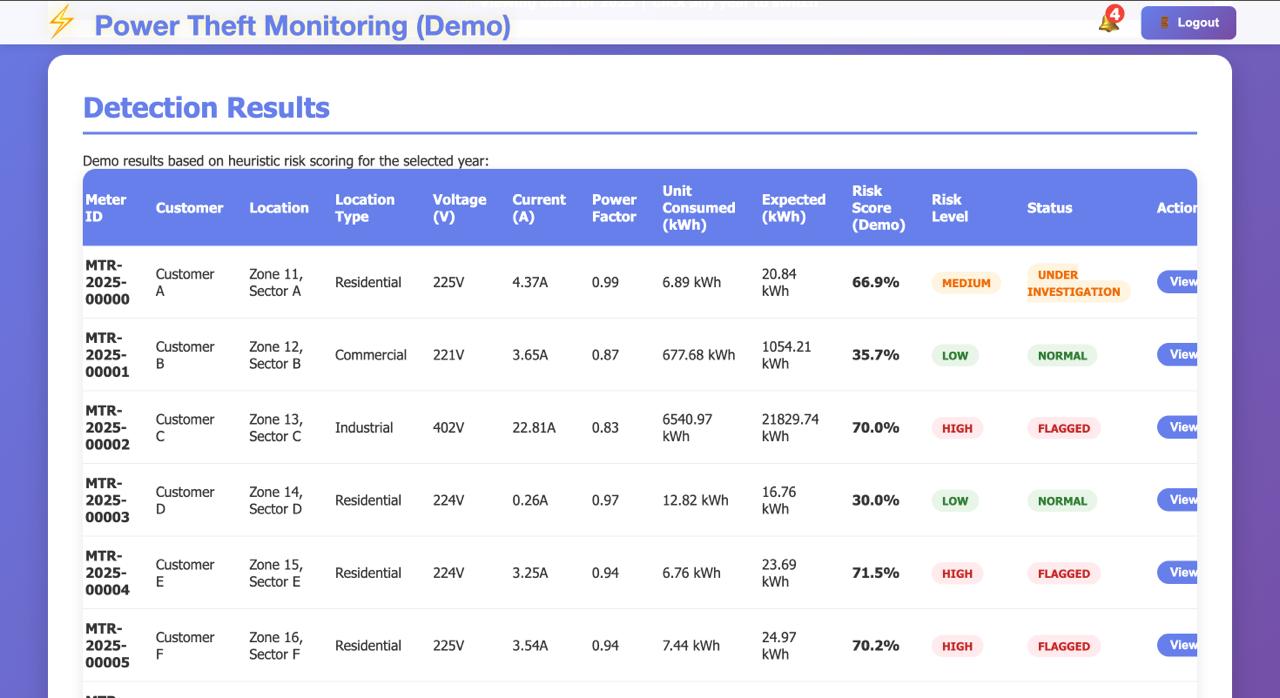This screenshot has width=1280, height=698.
Task: Click the Zone 12, Sector B location cell
Action: pyautogui.click(x=276, y=355)
